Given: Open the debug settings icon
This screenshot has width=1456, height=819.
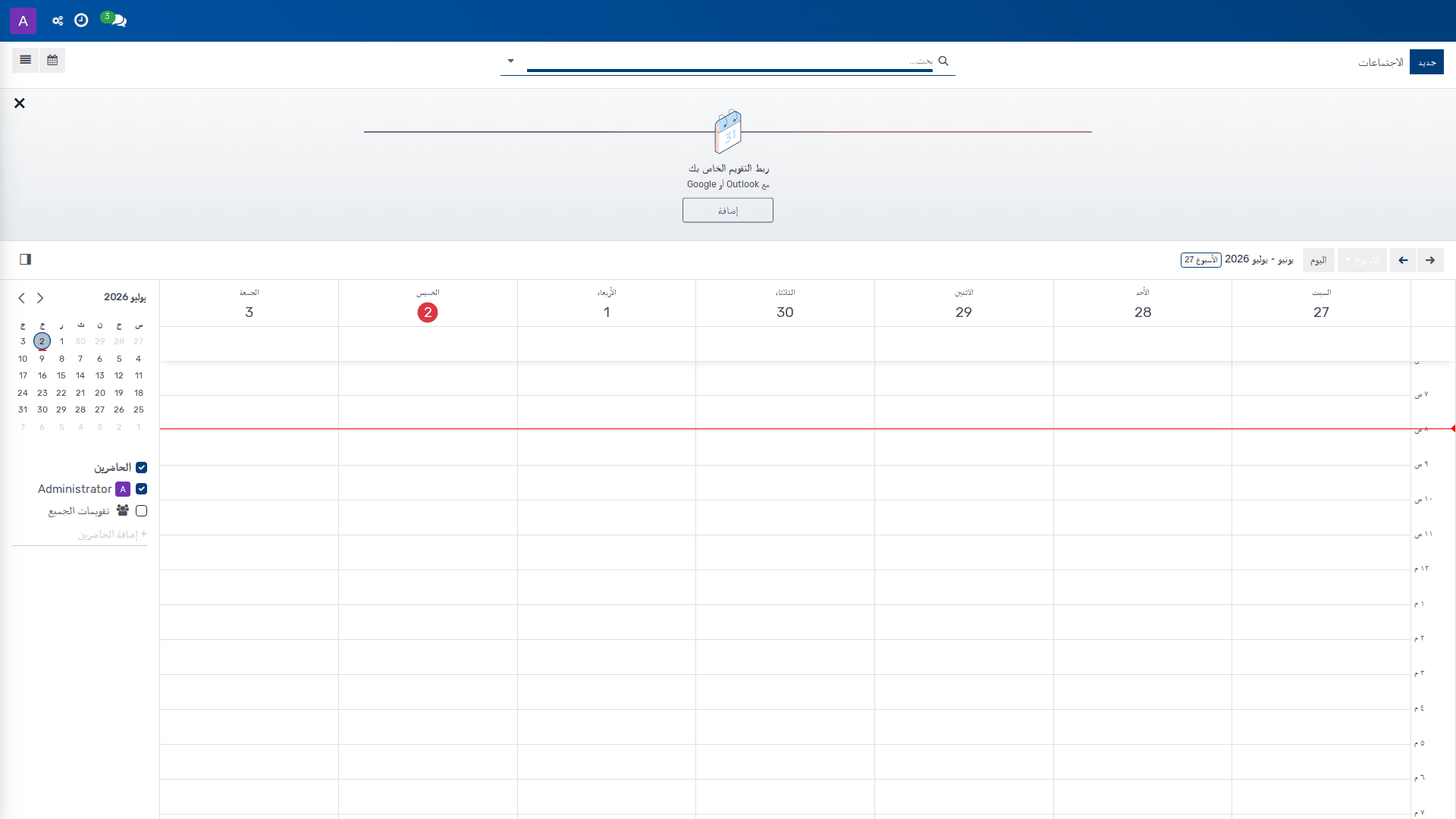Looking at the screenshot, I should click(58, 20).
